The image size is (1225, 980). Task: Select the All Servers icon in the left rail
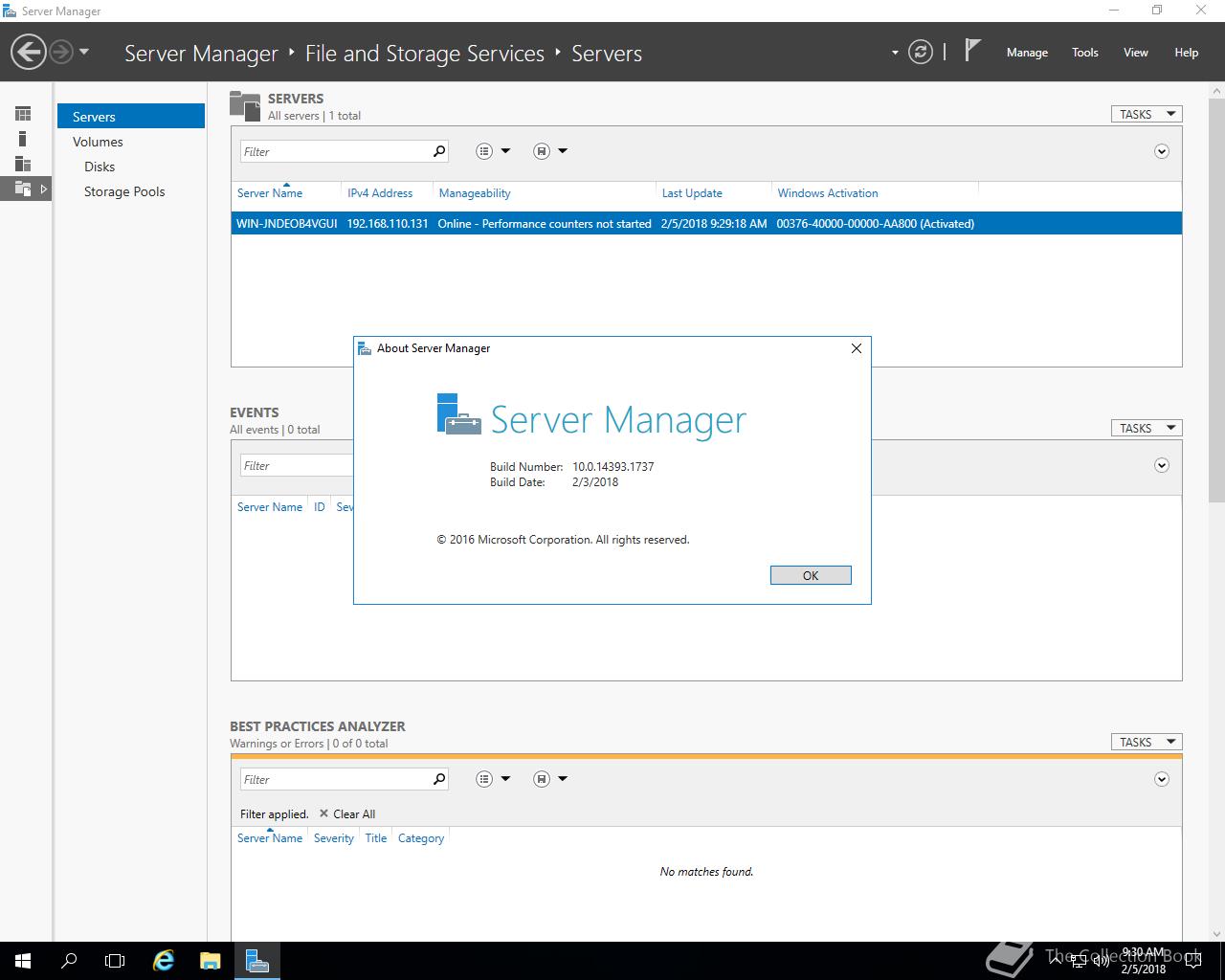[x=23, y=164]
